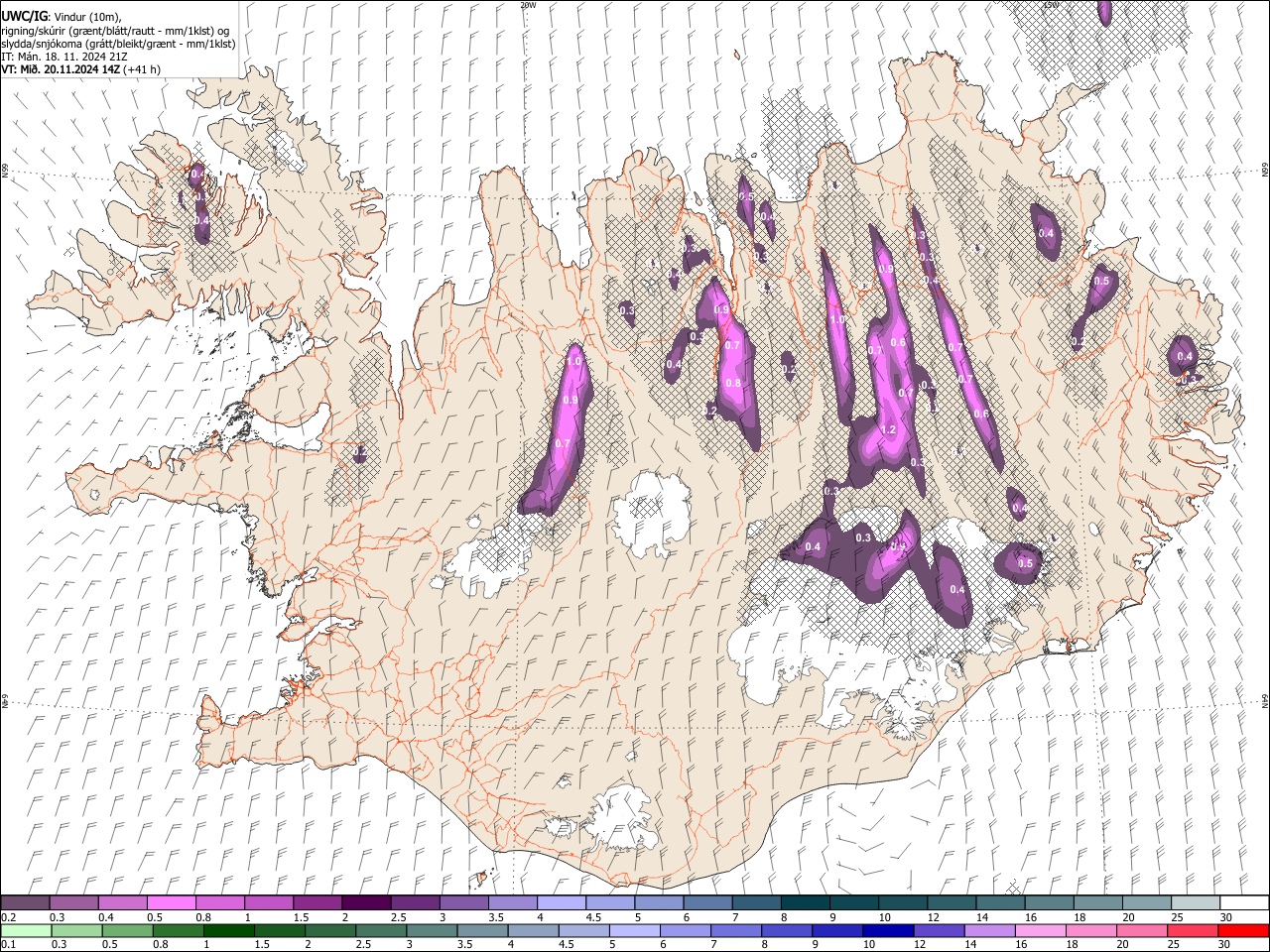The image size is (1270, 952).
Task: Click the 0.2 dark mauve snow legend swatch
Action: (26, 903)
